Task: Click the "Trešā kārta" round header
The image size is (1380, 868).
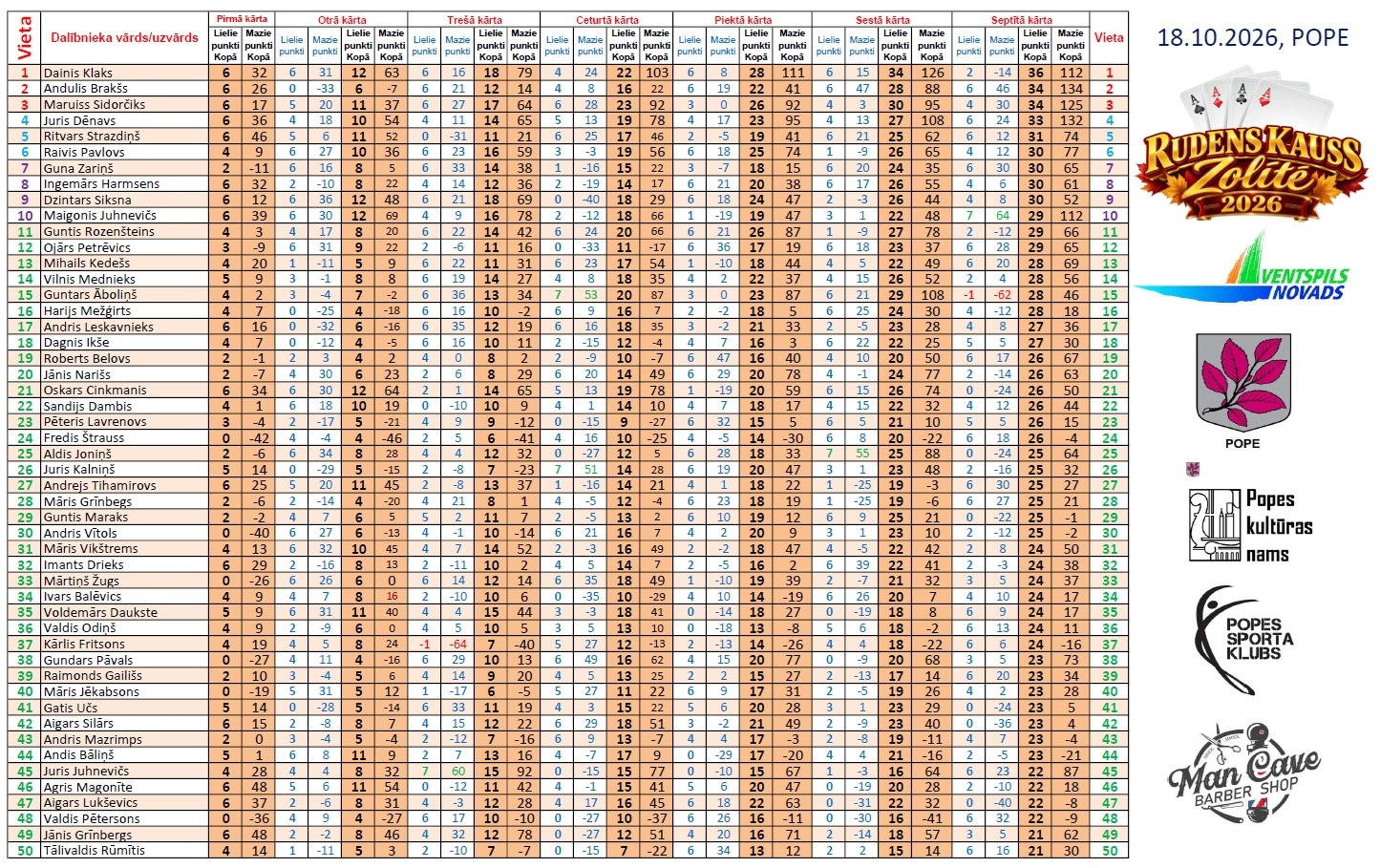Action: point(474,19)
